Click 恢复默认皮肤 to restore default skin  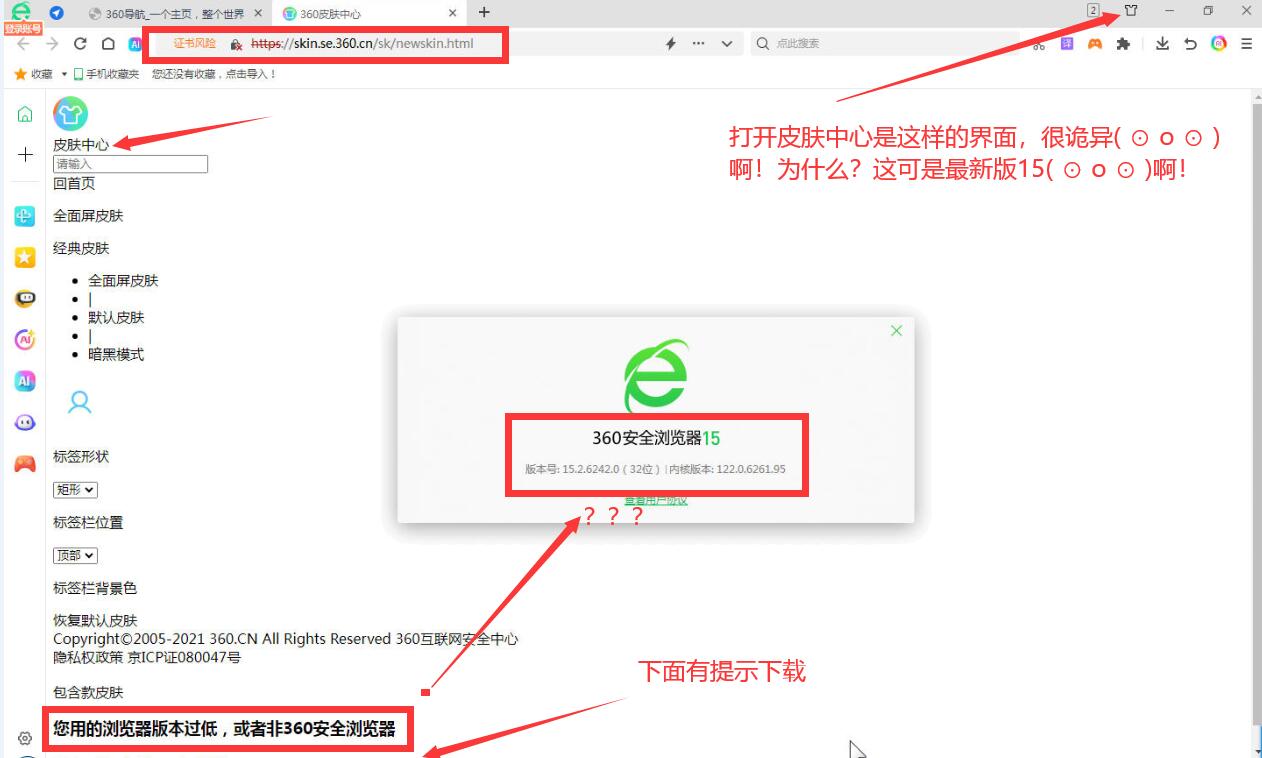[95, 621]
